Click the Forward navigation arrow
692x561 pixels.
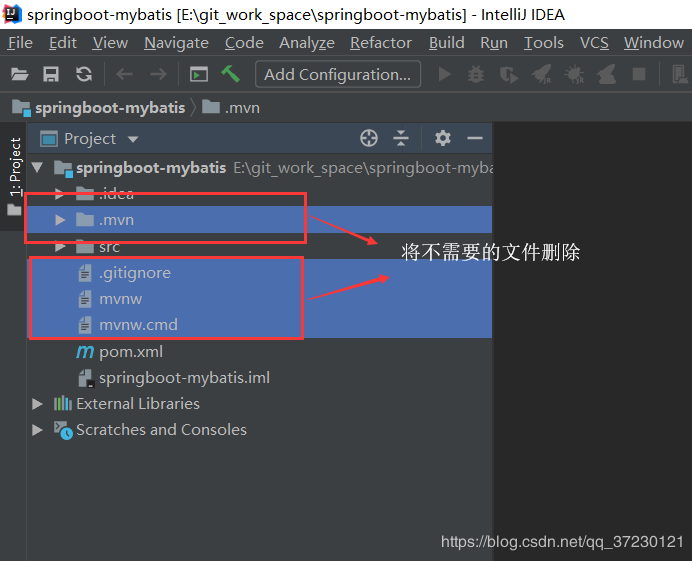(x=158, y=74)
